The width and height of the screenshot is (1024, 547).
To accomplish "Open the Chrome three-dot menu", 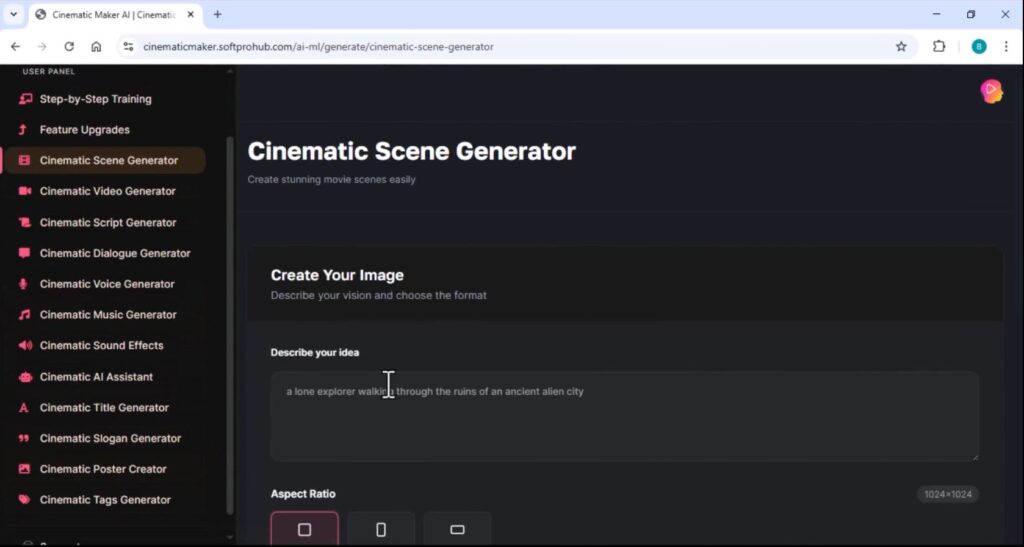I will click(1005, 46).
